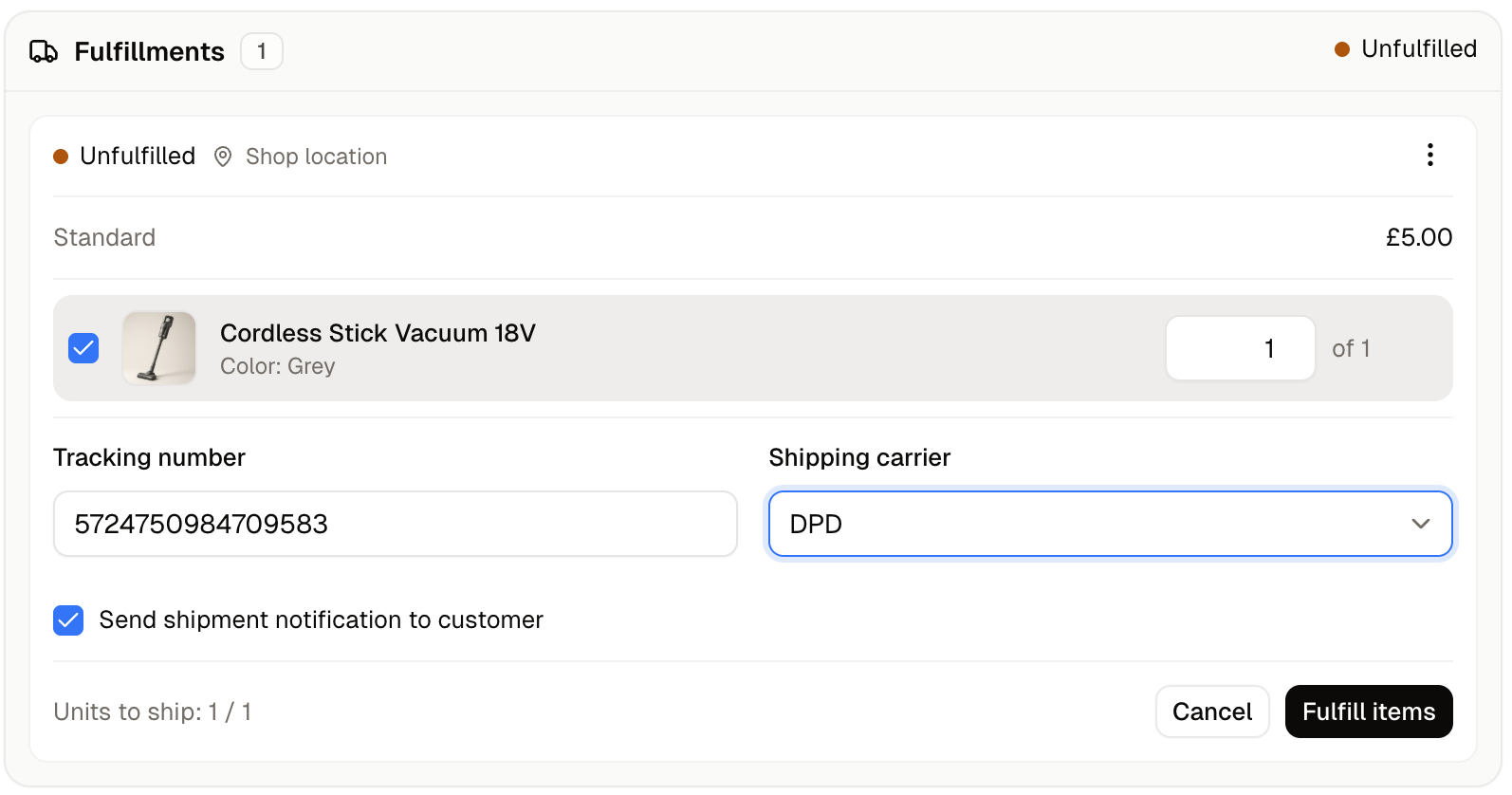The height and width of the screenshot is (795, 1512).
Task: Click the Units to ship: 1 / 1 text
Action: [x=153, y=712]
